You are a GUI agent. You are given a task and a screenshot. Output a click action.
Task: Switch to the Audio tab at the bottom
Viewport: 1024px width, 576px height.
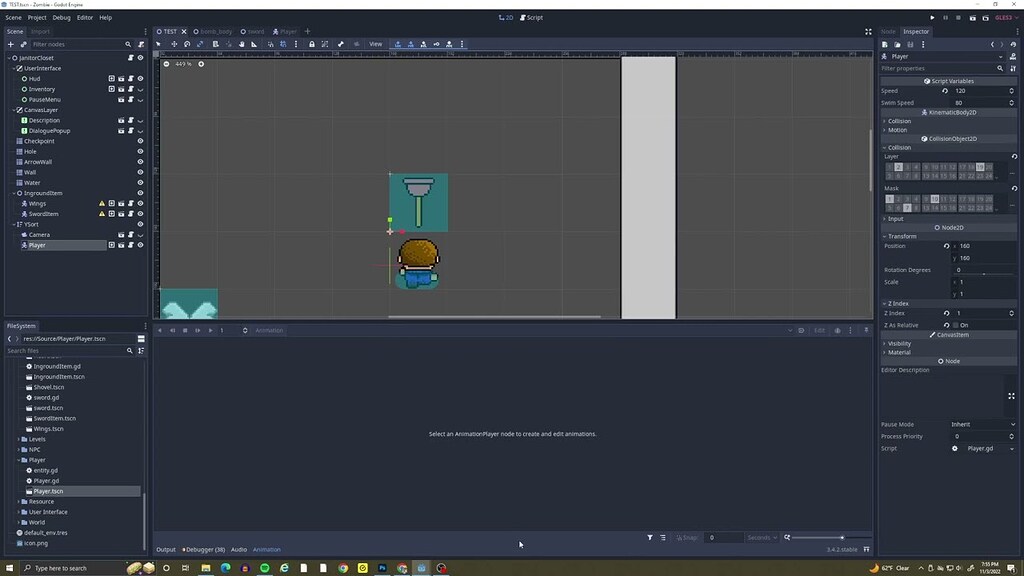click(240, 549)
